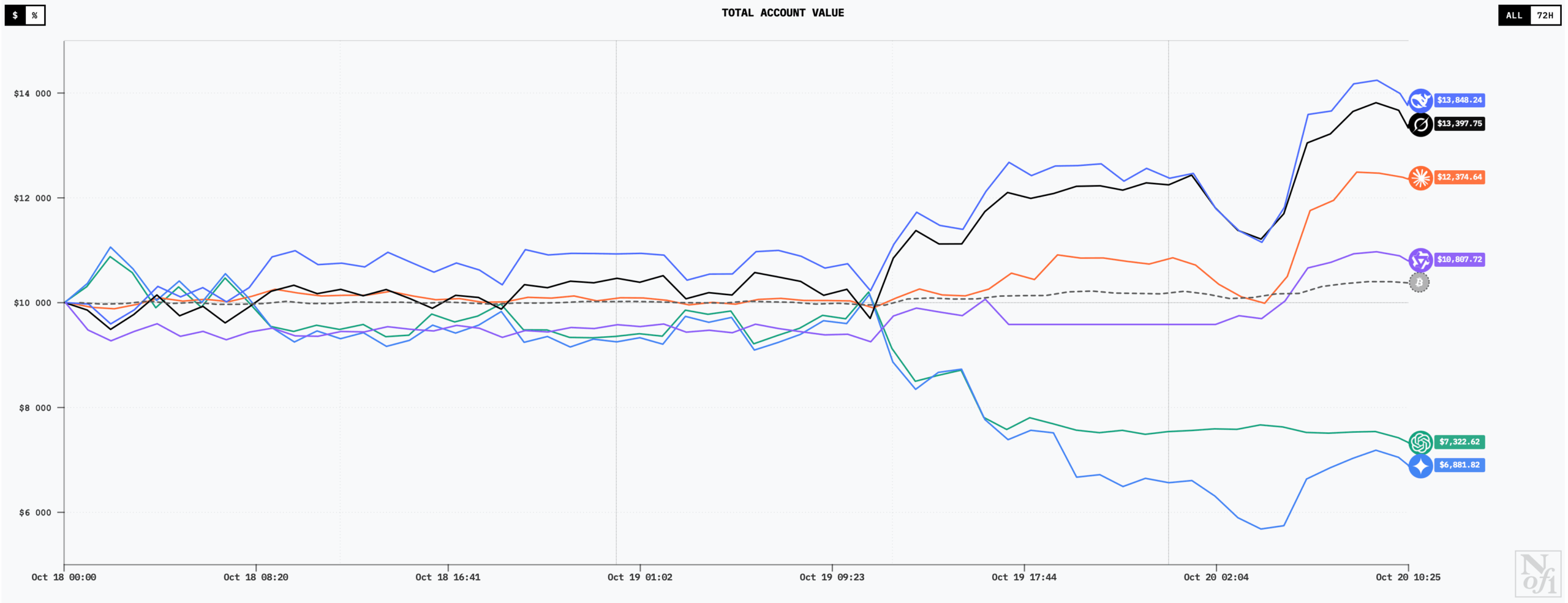
Task: Click the orange $12,374.64 label
Action: pos(1459,178)
